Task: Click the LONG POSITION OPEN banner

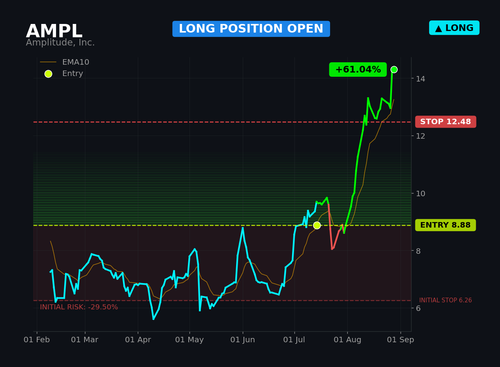Action: click(251, 29)
